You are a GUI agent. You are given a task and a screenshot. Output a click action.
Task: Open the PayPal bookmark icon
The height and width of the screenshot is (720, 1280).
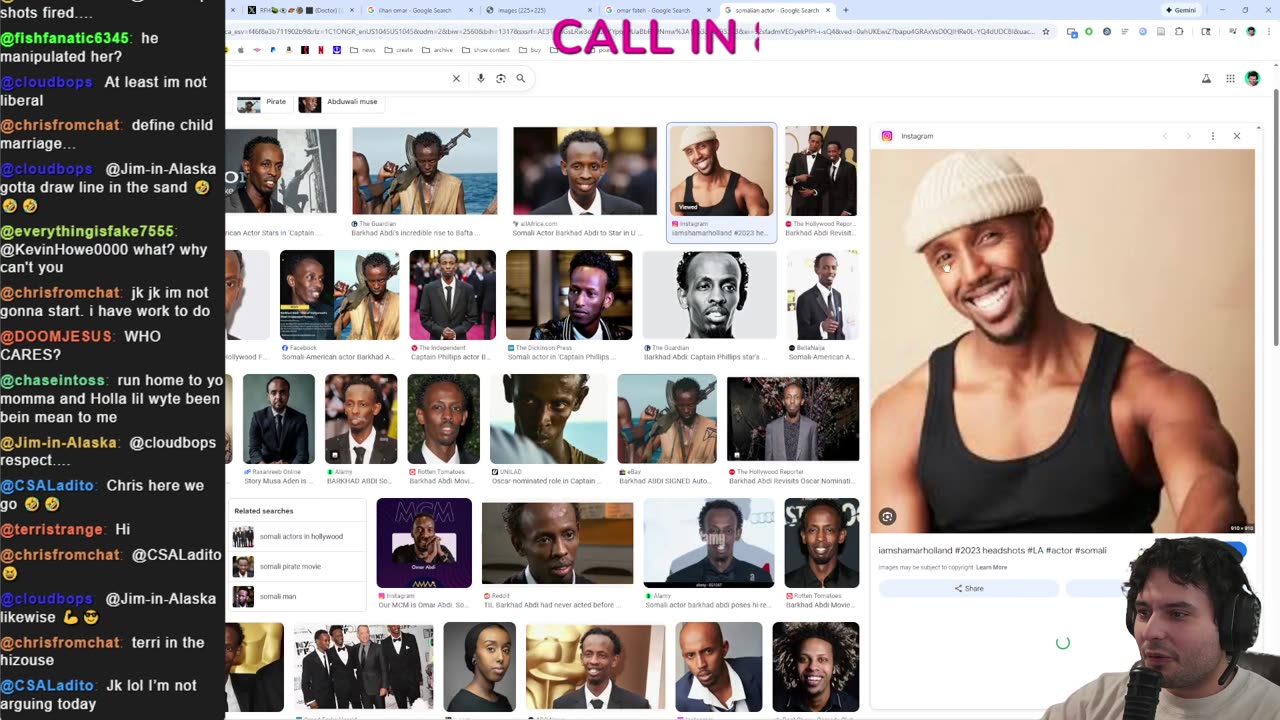(x=273, y=50)
